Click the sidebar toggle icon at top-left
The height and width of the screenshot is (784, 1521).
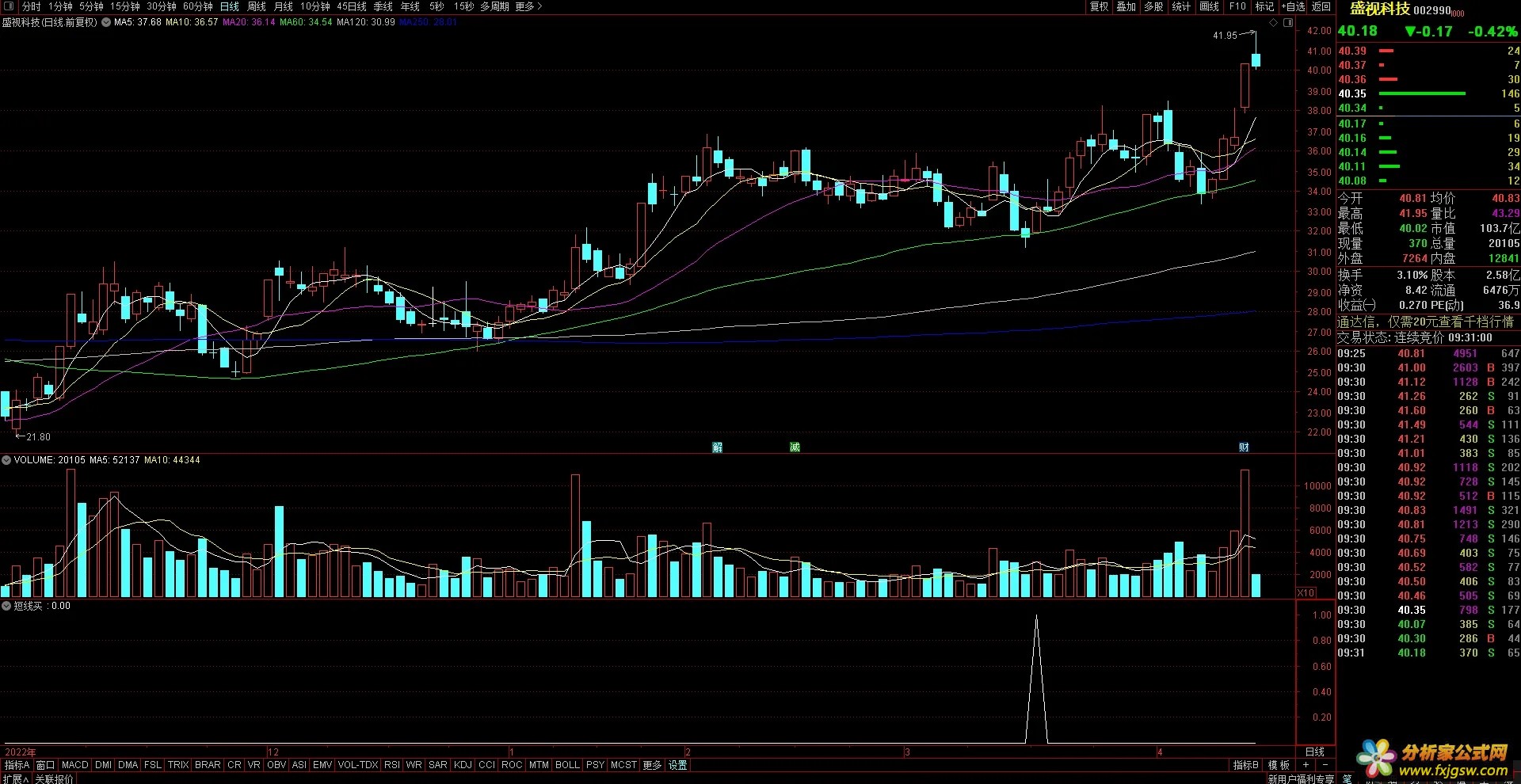(10, 6)
